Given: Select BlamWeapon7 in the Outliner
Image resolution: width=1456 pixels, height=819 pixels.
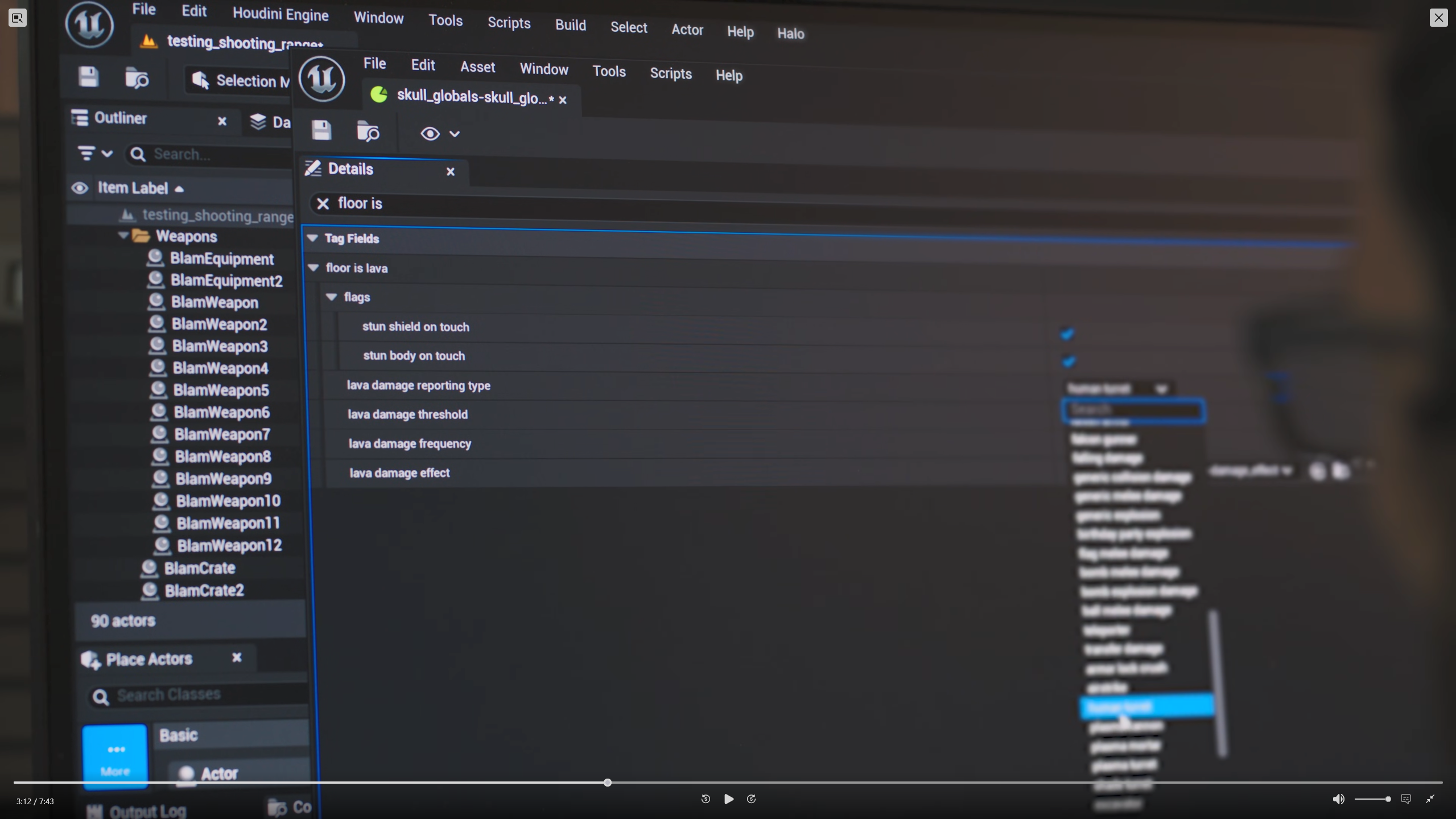Looking at the screenshot, I should pyautogui.click(x=222, y=434).
